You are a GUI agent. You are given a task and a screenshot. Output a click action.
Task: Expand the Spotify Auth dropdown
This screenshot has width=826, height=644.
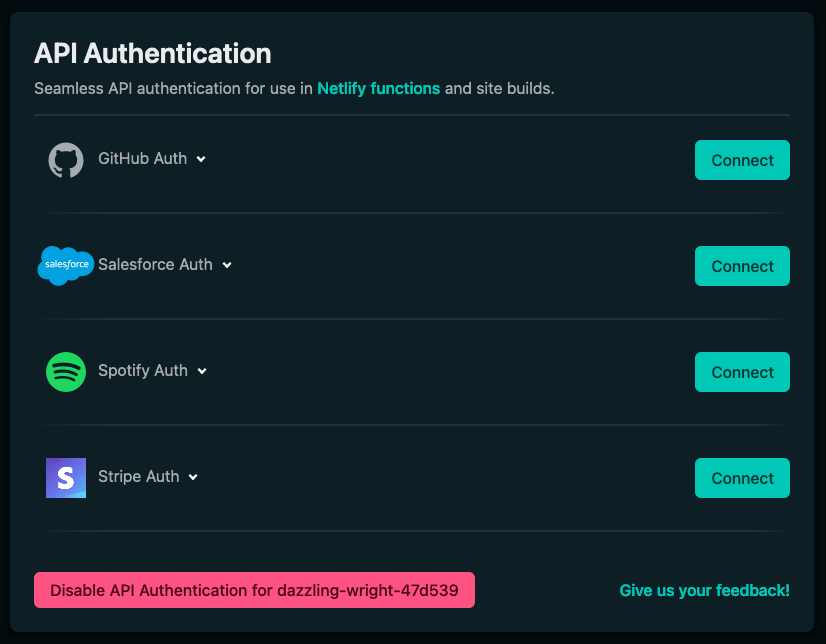point(201,371)
